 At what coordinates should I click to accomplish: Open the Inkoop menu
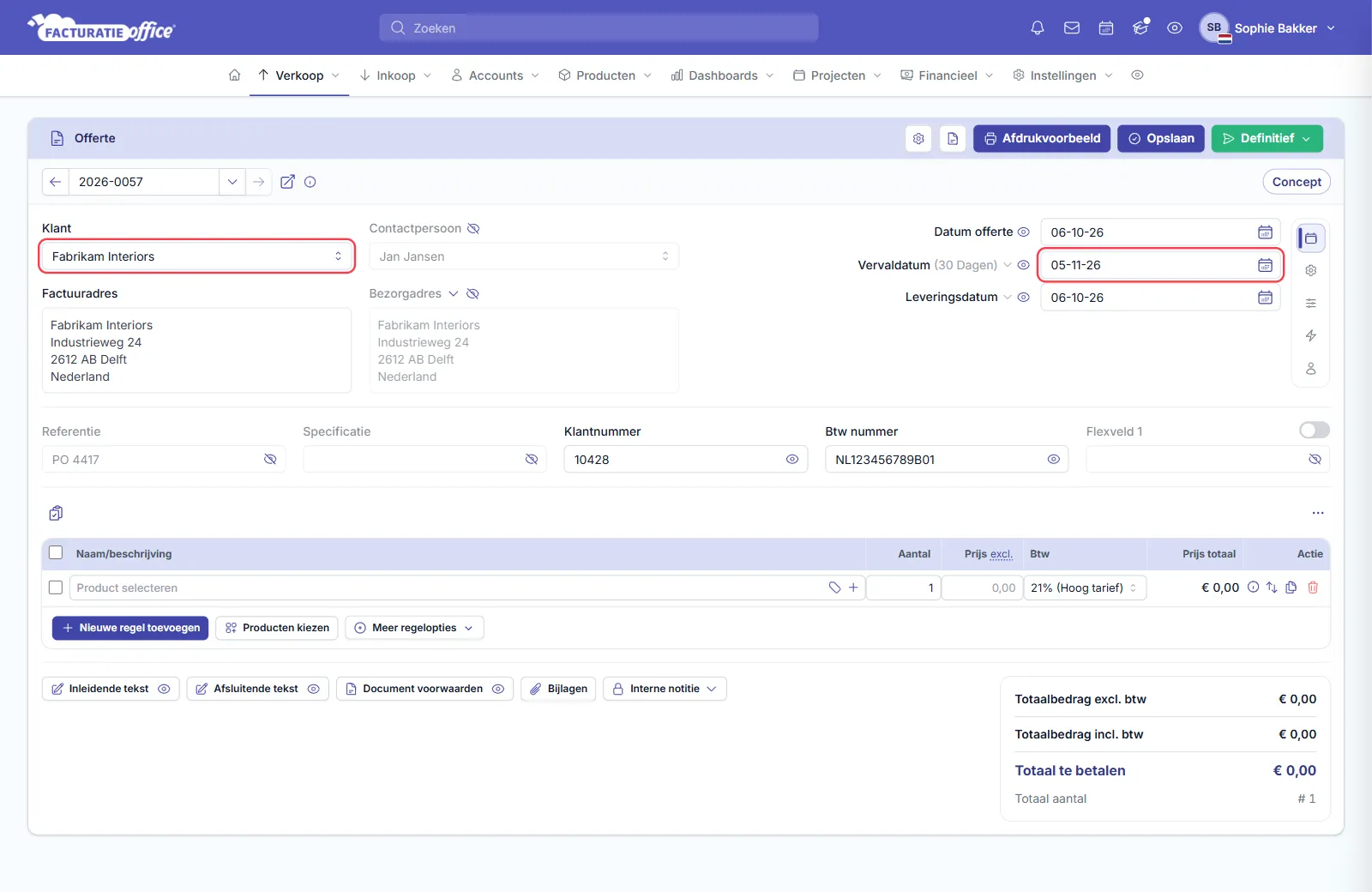(395, 75)
